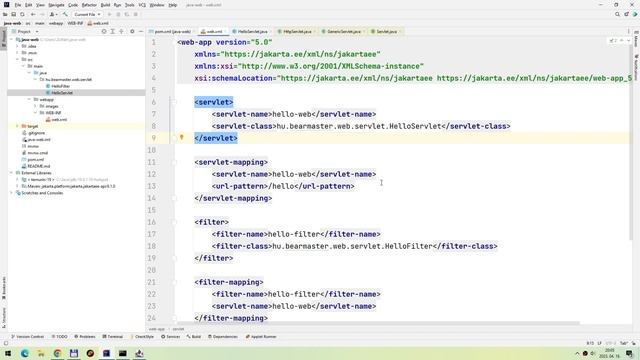Click the WEB-INF breadcrumb in navigation bar
This screenshot has width=640, height=360.
point(75,23)
